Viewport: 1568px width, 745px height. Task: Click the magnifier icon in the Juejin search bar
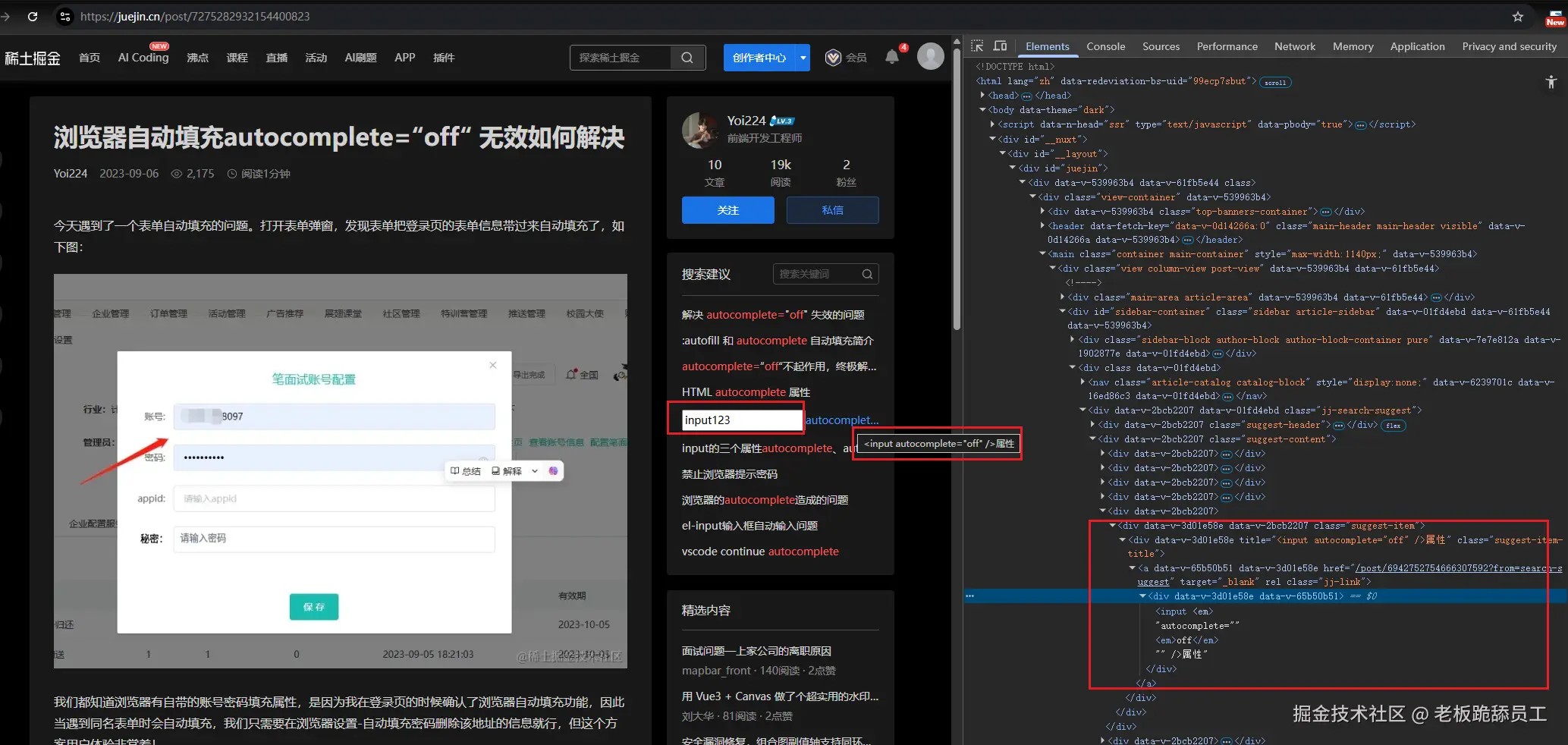(687, 57)
